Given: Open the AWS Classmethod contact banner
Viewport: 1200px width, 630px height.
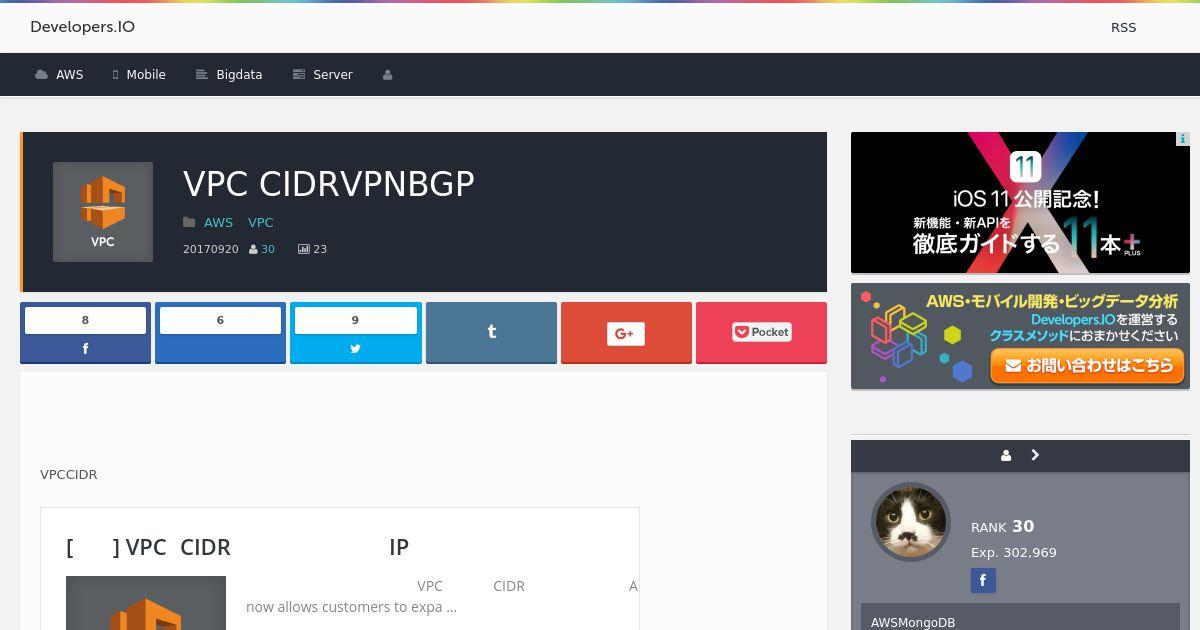Looking at the screenshot, I should pyautogui.click(x=1020, y=336).
